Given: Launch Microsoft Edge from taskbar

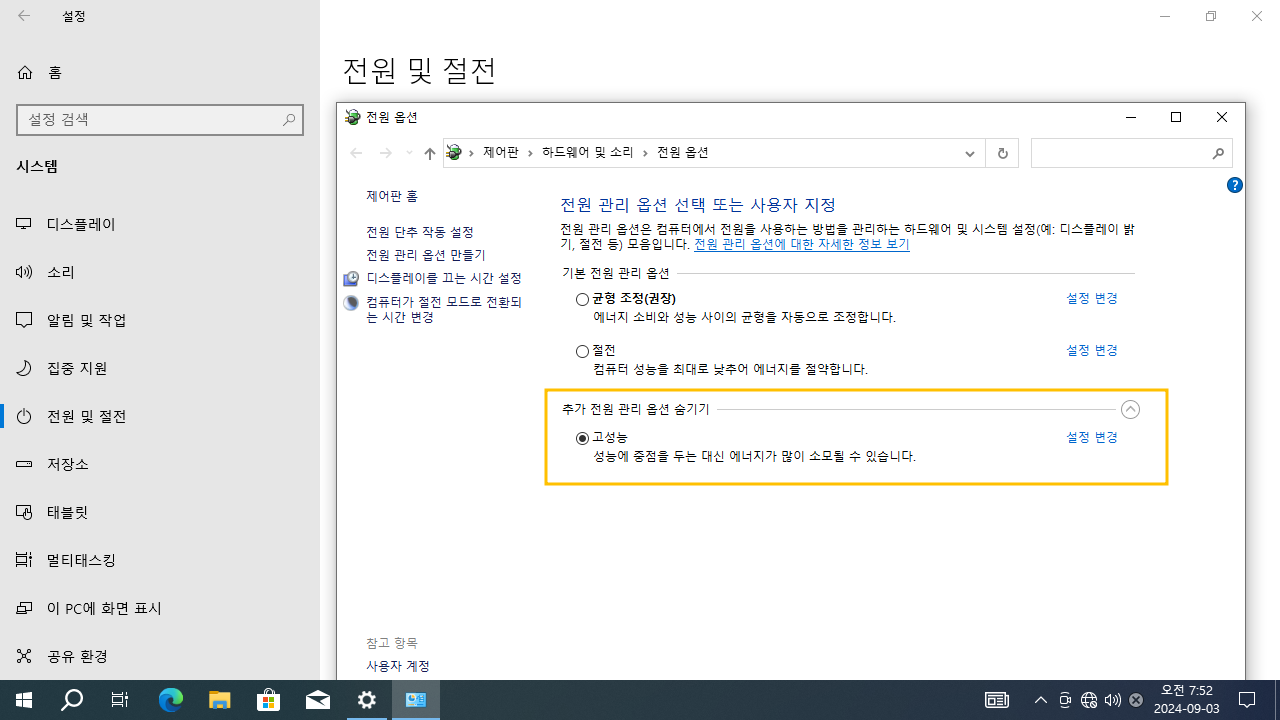Looking at the screenshot, I should (171, 700).
